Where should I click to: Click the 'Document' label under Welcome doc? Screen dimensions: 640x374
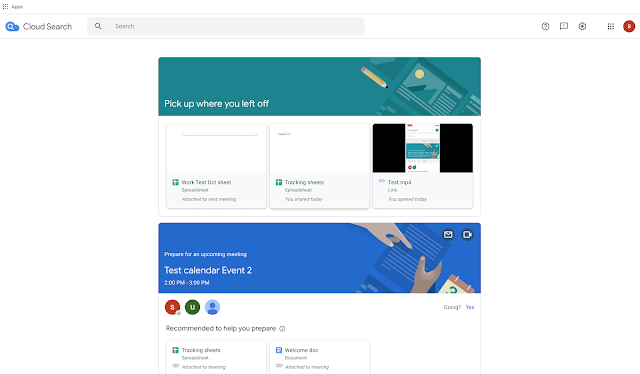296,358
